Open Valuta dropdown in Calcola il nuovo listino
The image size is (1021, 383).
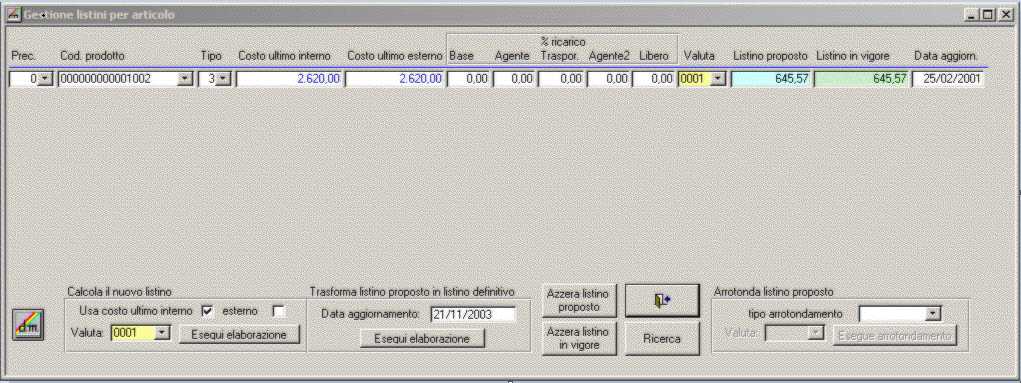[x=163, y=334]
